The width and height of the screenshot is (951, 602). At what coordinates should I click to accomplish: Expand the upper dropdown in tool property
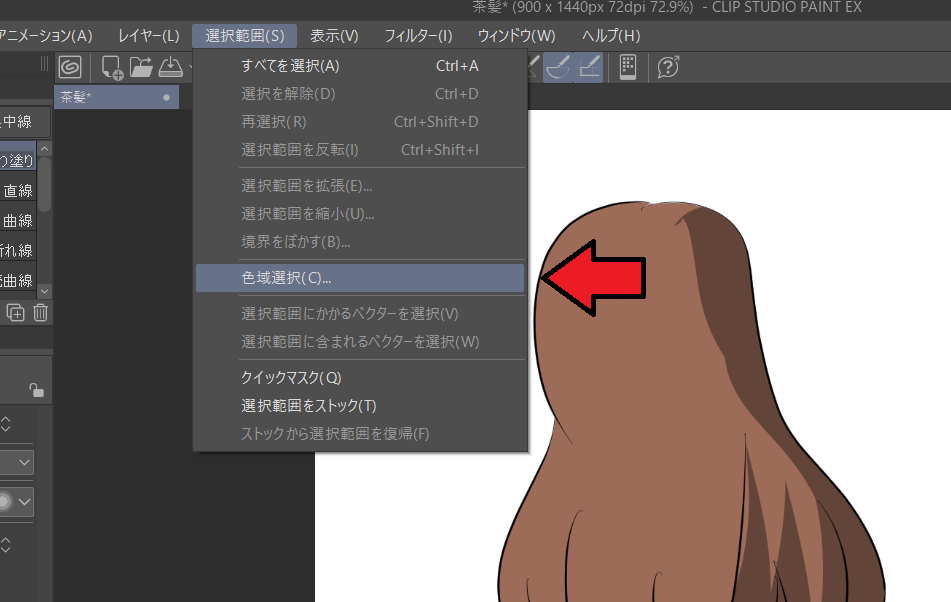pyautogui.click(x=24, y=462)
